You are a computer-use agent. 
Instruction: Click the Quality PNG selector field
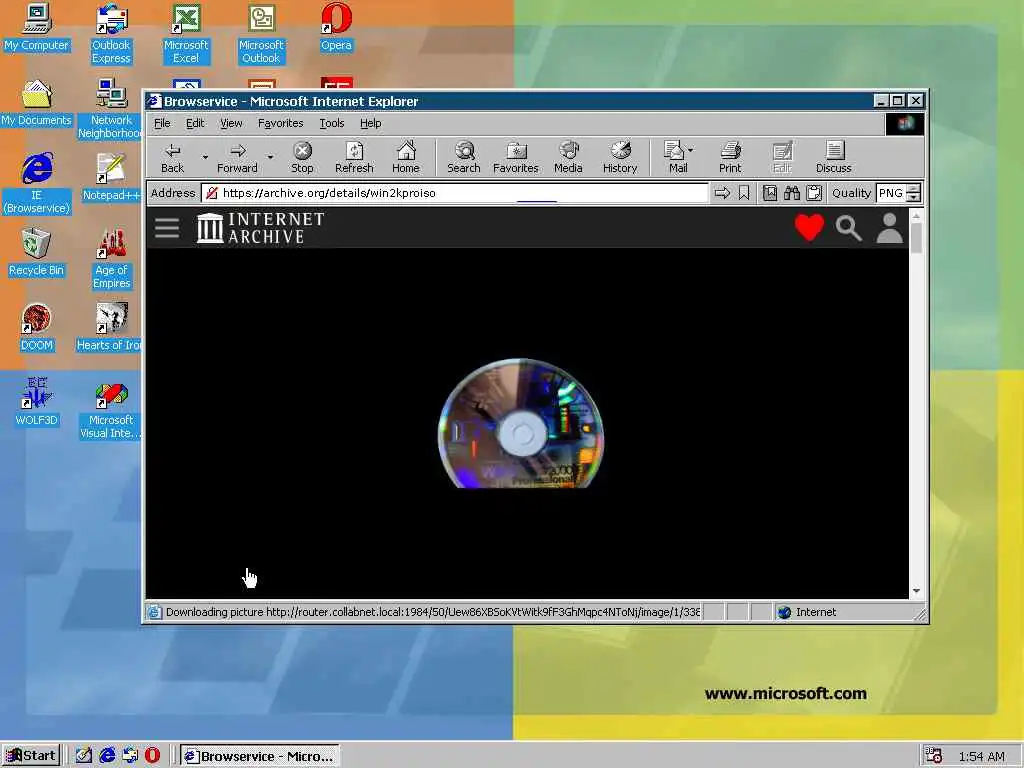[891, 193]
